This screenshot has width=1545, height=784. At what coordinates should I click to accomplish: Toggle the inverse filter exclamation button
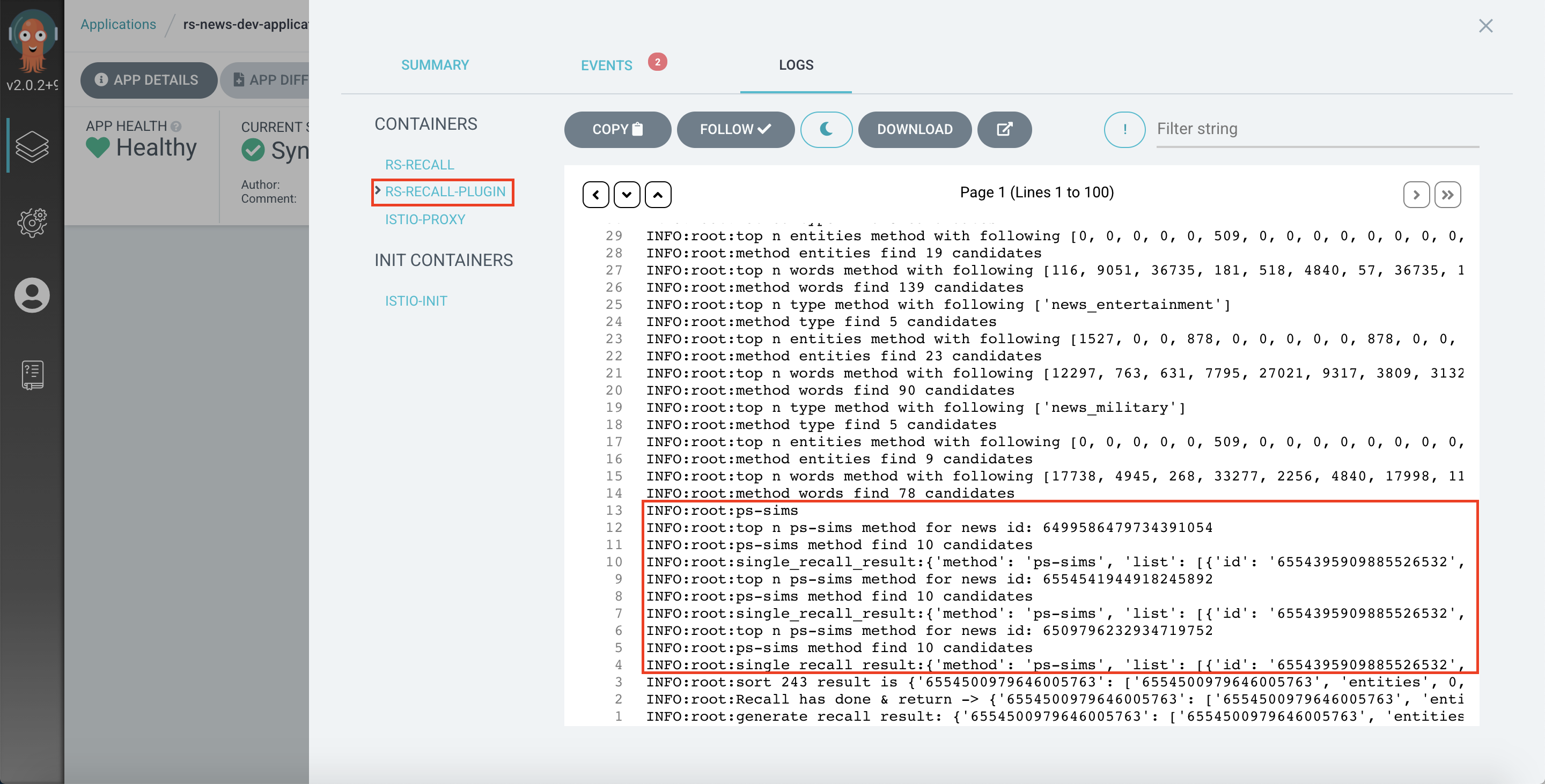pyautogui.click(x=1124, y=129)
